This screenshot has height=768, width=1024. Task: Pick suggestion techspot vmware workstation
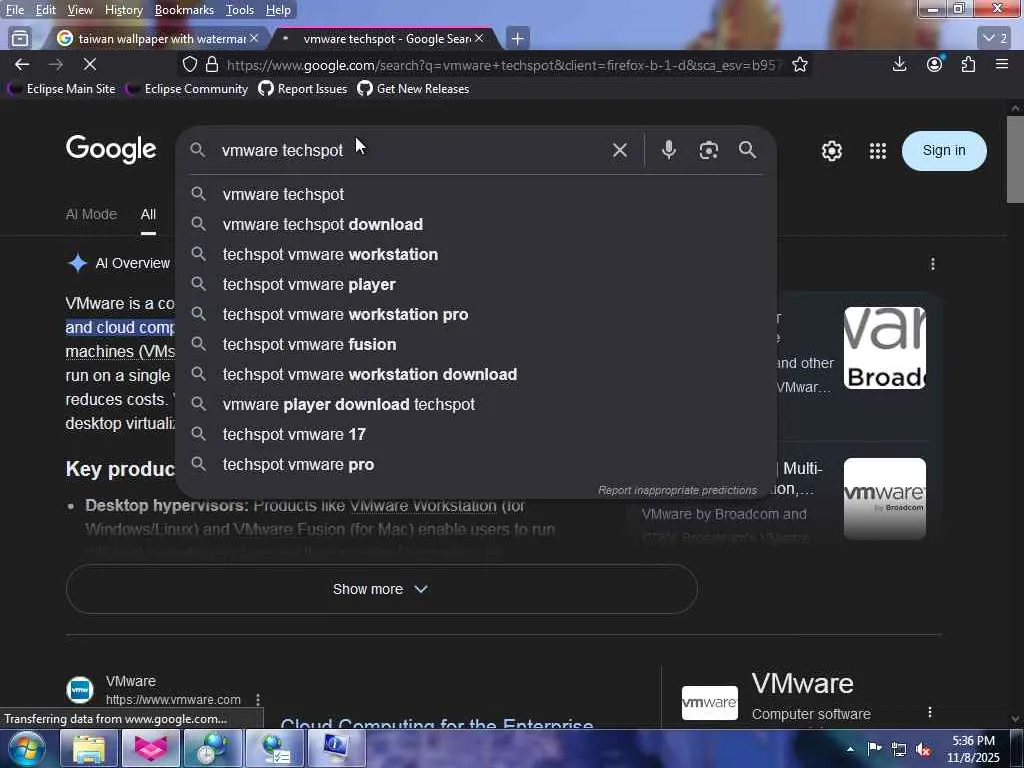(x=477, y=255)
